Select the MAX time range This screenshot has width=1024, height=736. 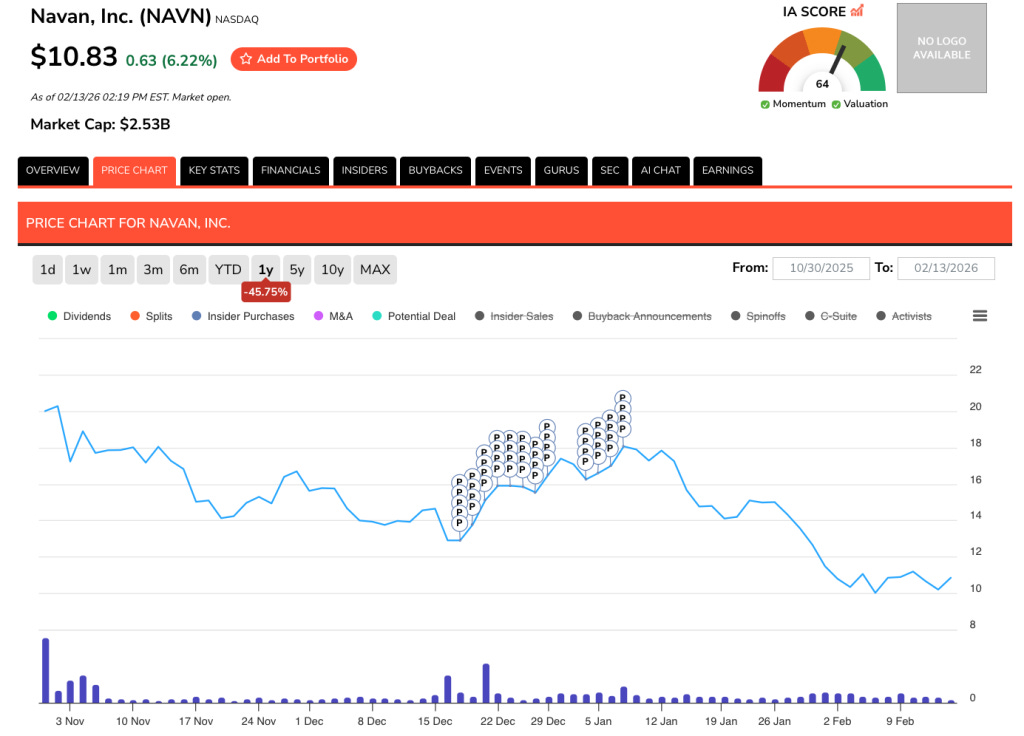pos(375,269)
